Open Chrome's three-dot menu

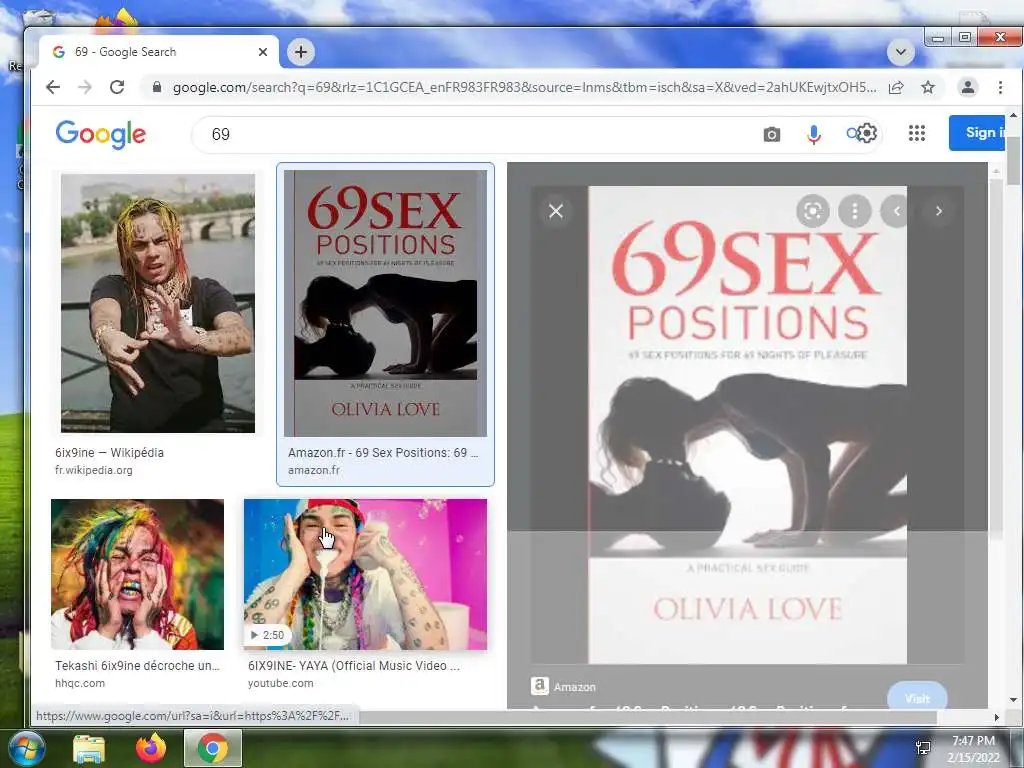pyautogui.click(x=1000, y=87)
